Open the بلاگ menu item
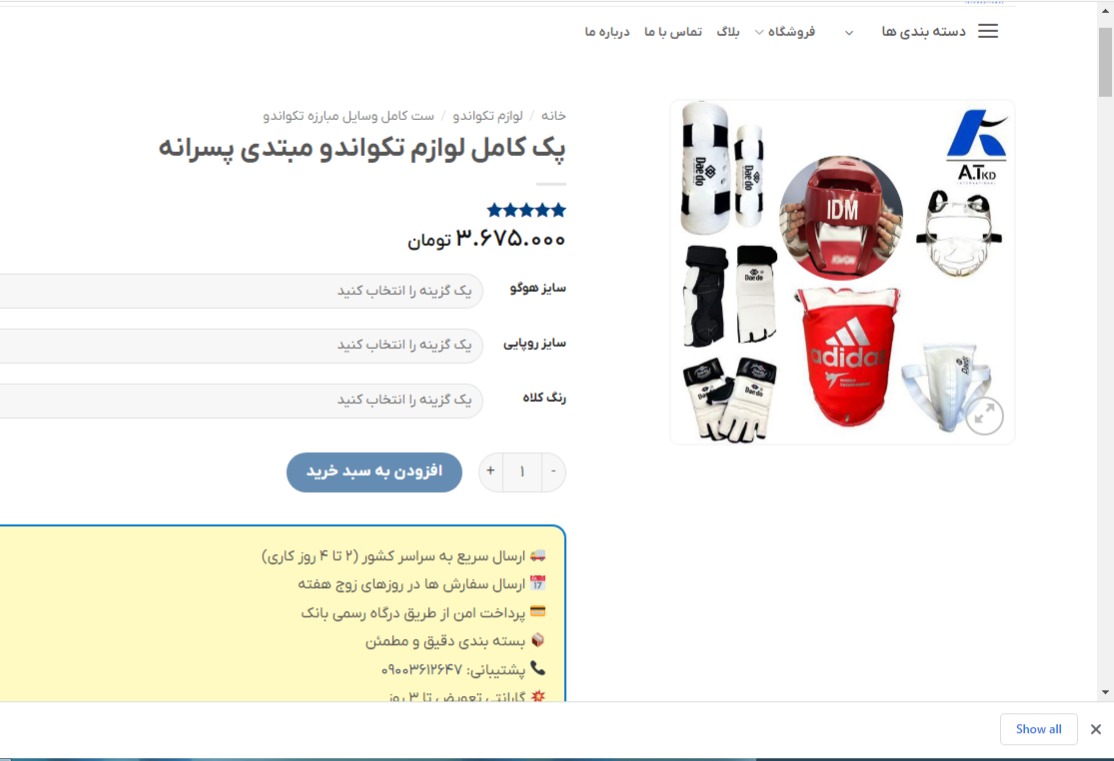The width and height of the screenshot is (1114, 761). 728,32
